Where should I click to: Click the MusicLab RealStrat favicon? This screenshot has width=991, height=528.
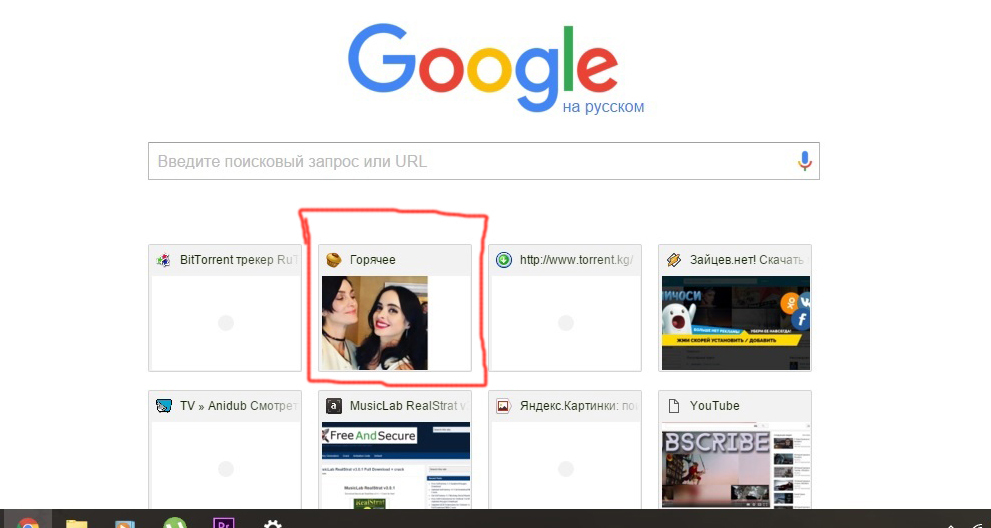(x=334, y=406)
